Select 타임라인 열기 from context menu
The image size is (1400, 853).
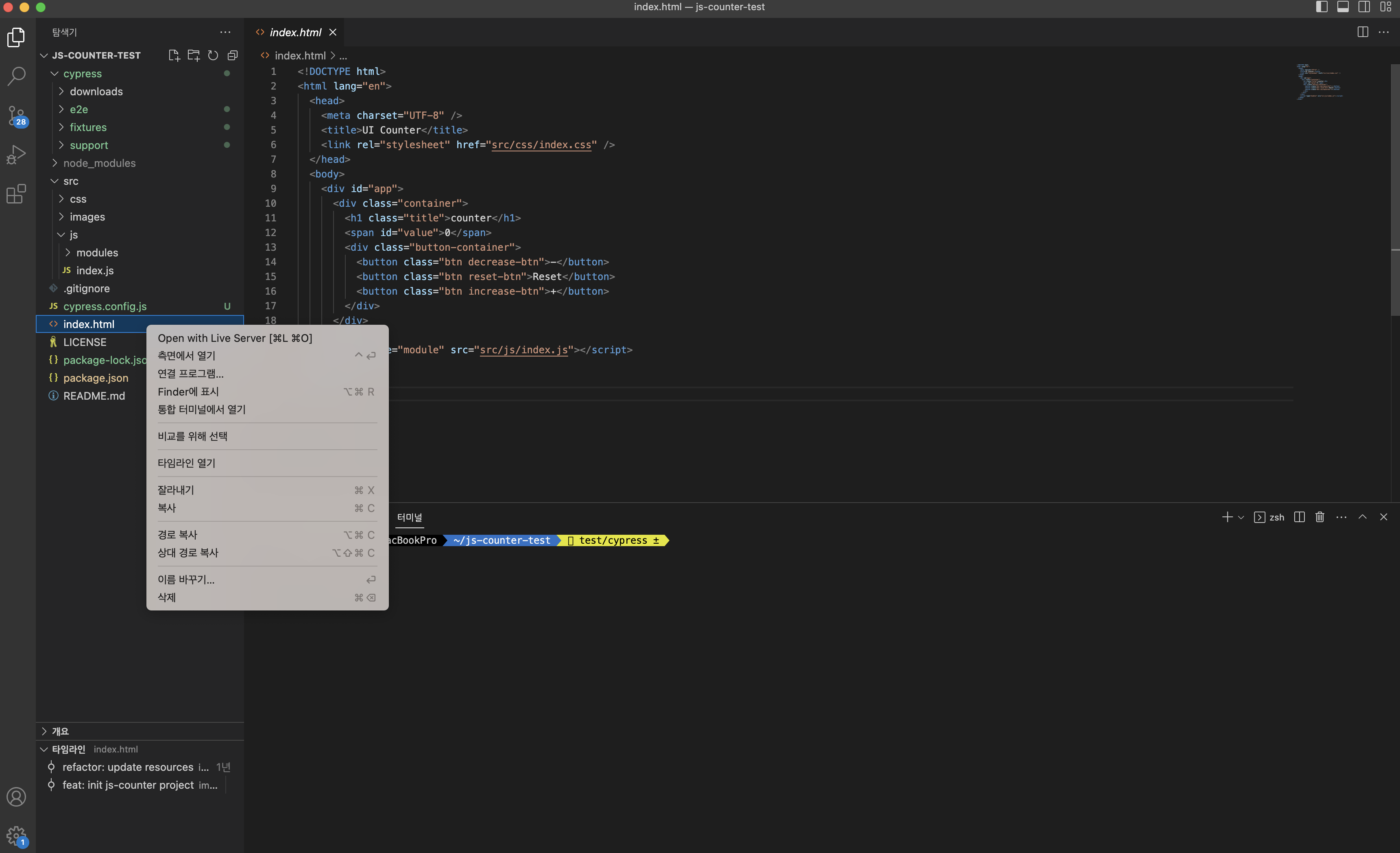tap(268, 463)
